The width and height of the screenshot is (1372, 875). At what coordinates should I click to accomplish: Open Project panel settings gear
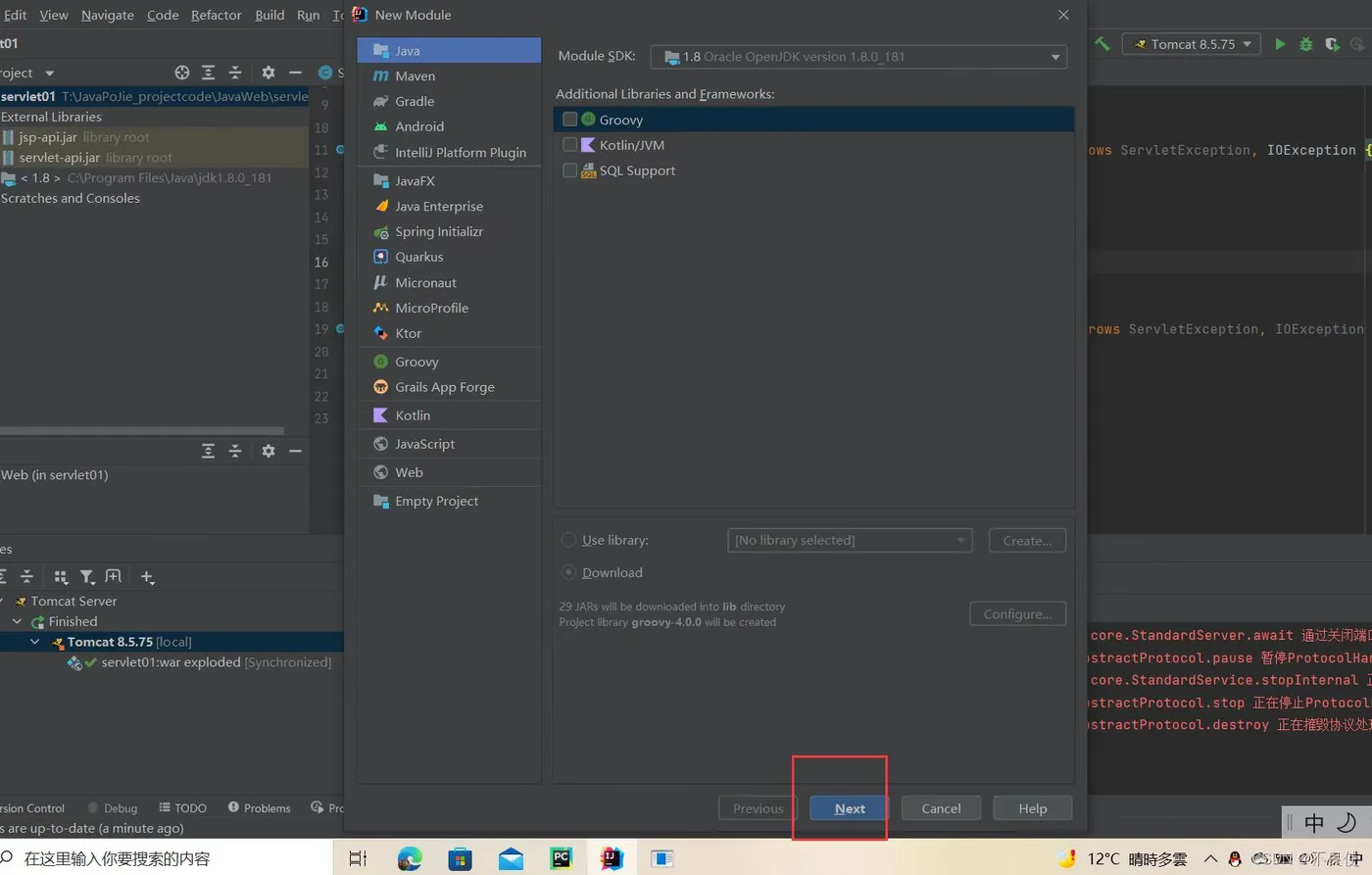tap(269, 73)
